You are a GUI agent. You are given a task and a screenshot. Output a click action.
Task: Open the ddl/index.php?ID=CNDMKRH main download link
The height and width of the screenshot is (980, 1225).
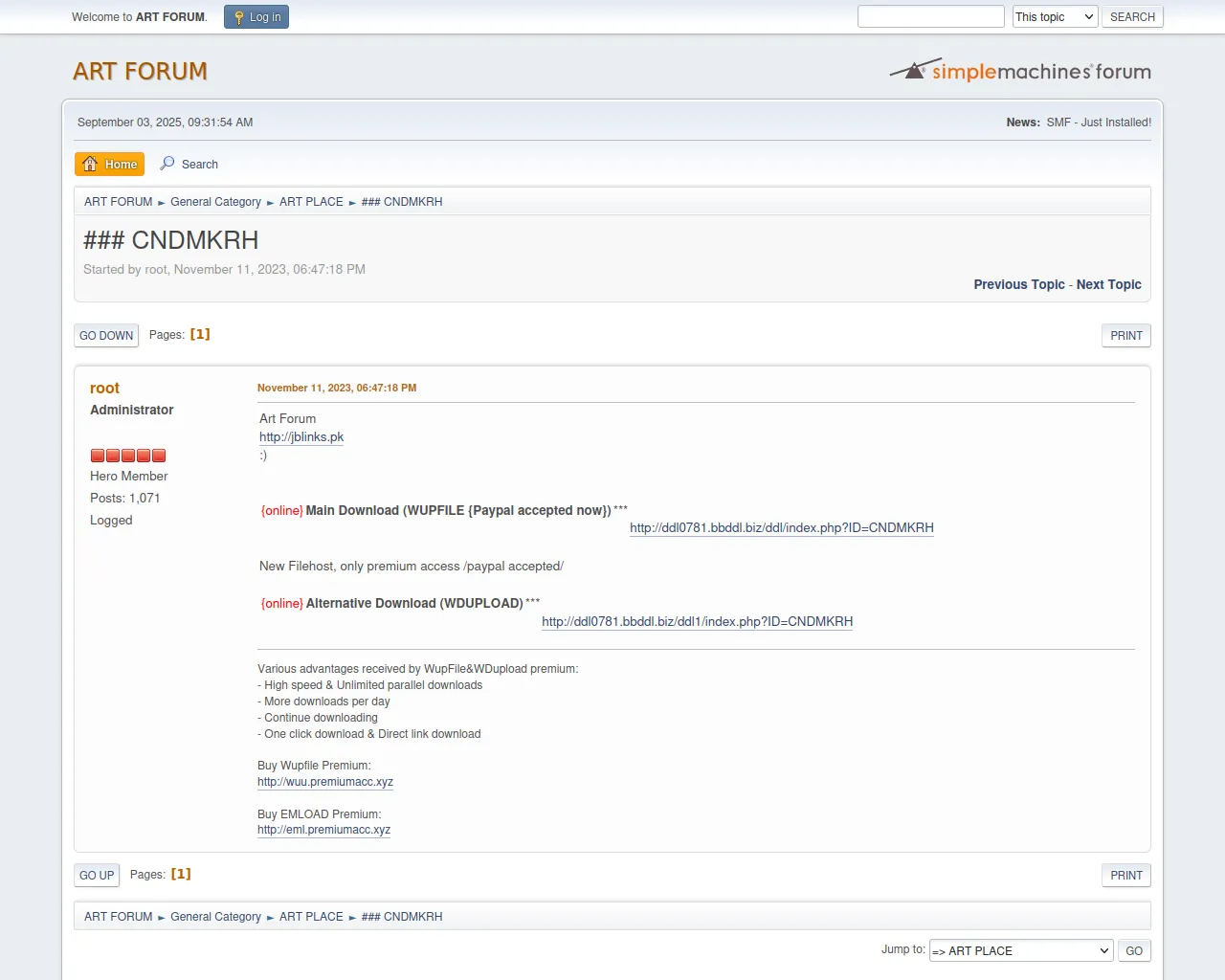pos(782,528)
